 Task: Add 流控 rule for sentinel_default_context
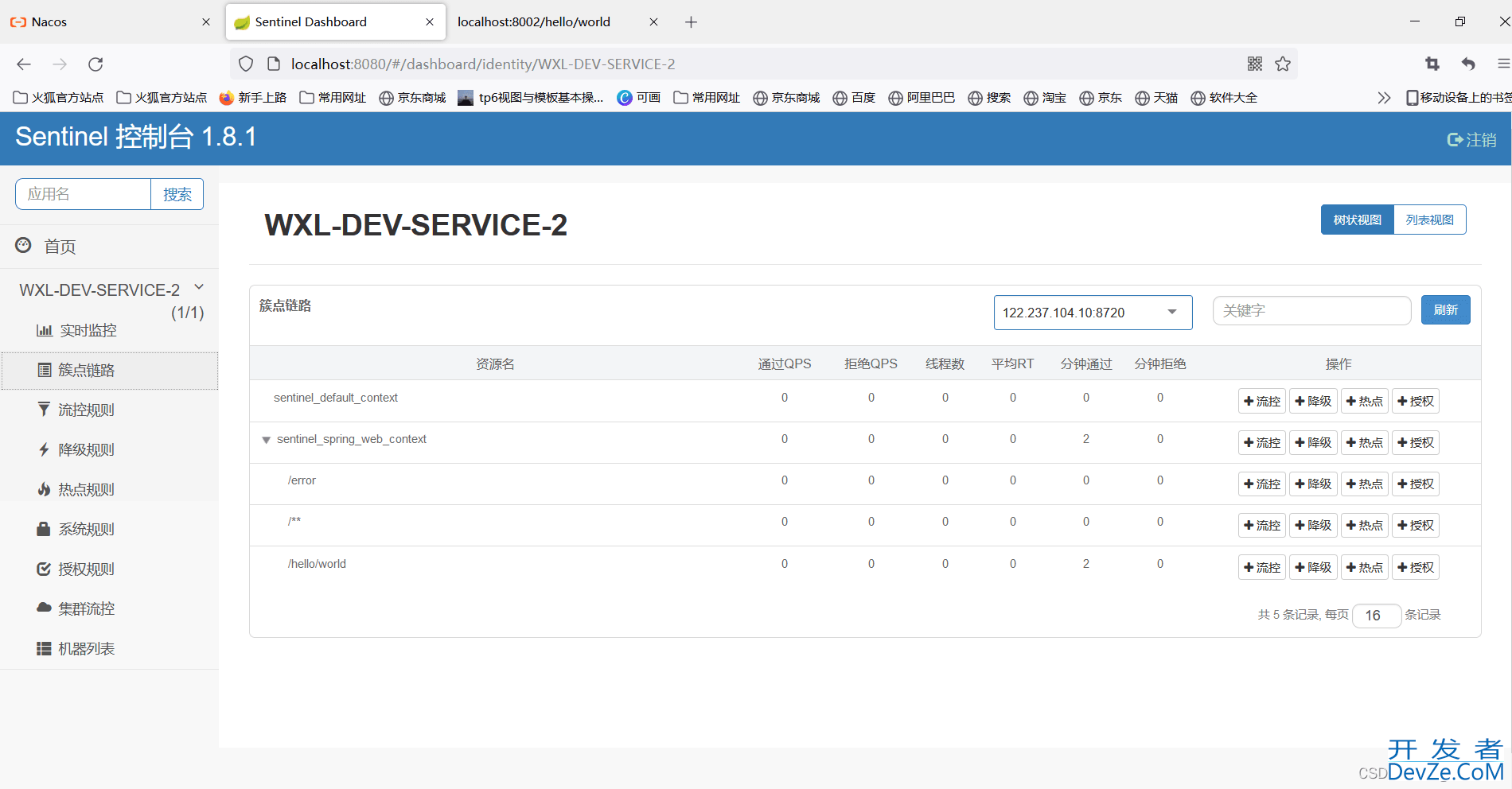(1262, 402)
